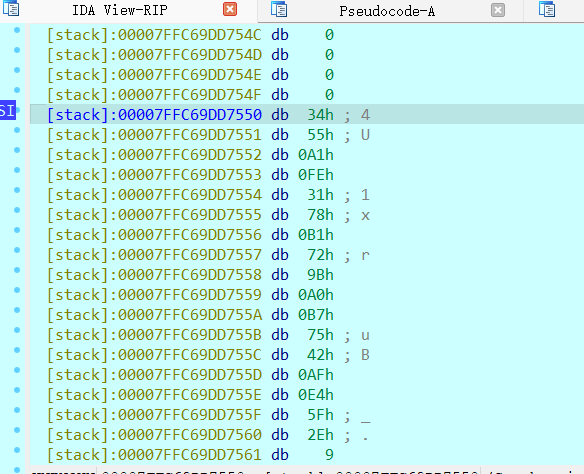Viewport: 584px width, 474px height.
Task: Click the 0B7h byte at address 755A
Action: point(315,315)
